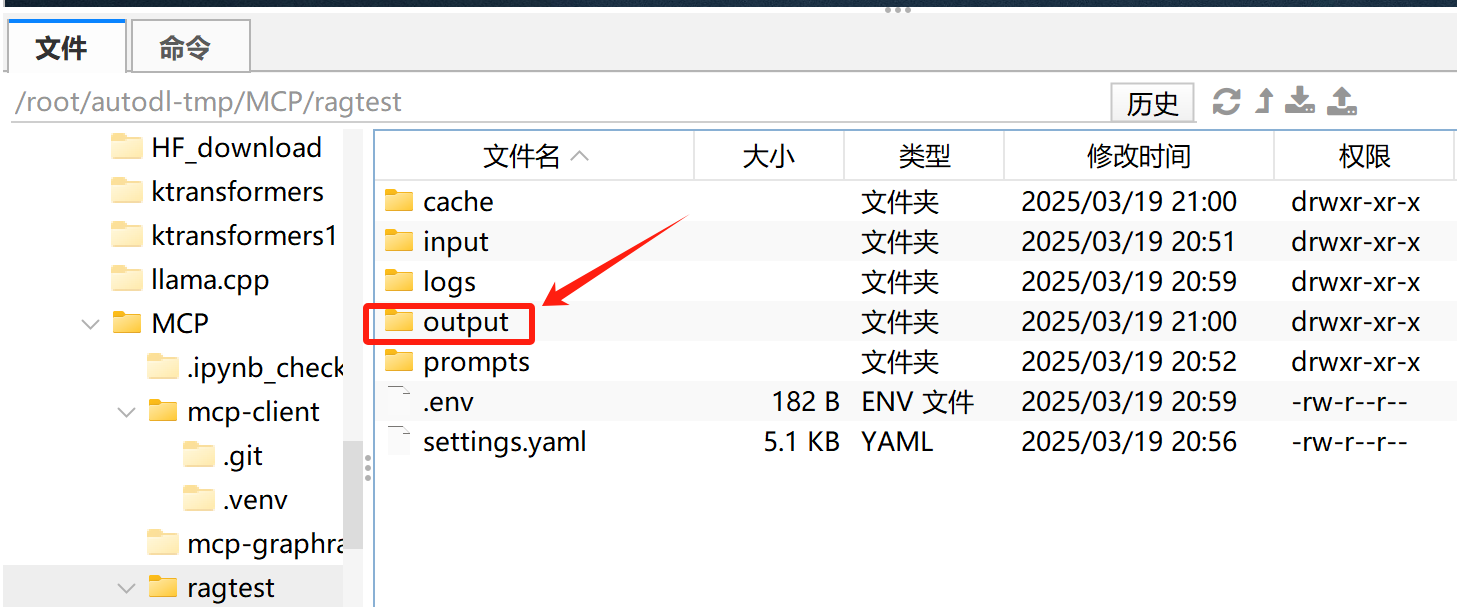Sort by 修改时间 column header
The height and width of the screenshot is (607, 1457).
pyautogui.click(x=1139, y=156)
